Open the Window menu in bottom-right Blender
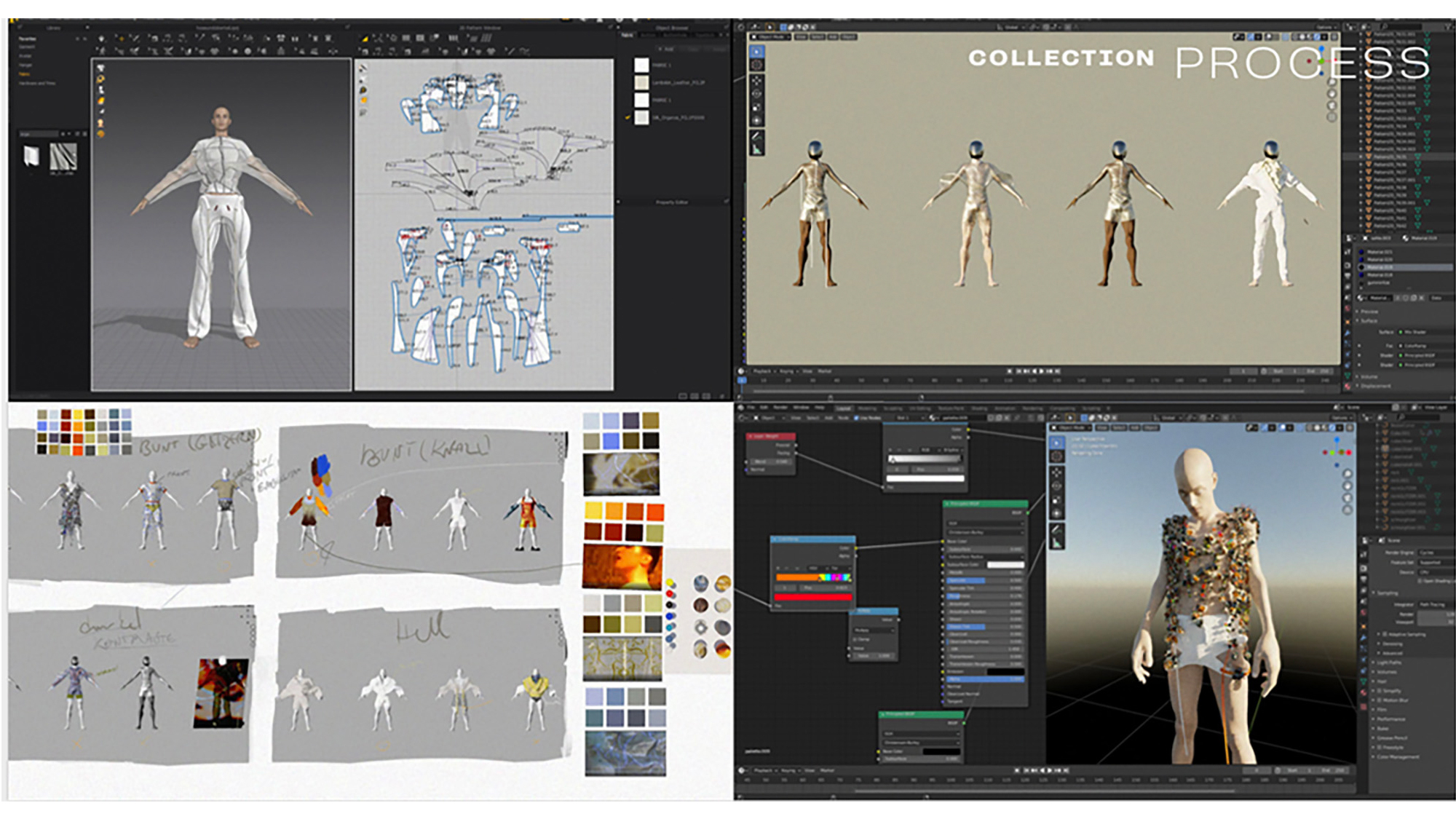This screenshot has width=1456, height=819. click(801, 408)
